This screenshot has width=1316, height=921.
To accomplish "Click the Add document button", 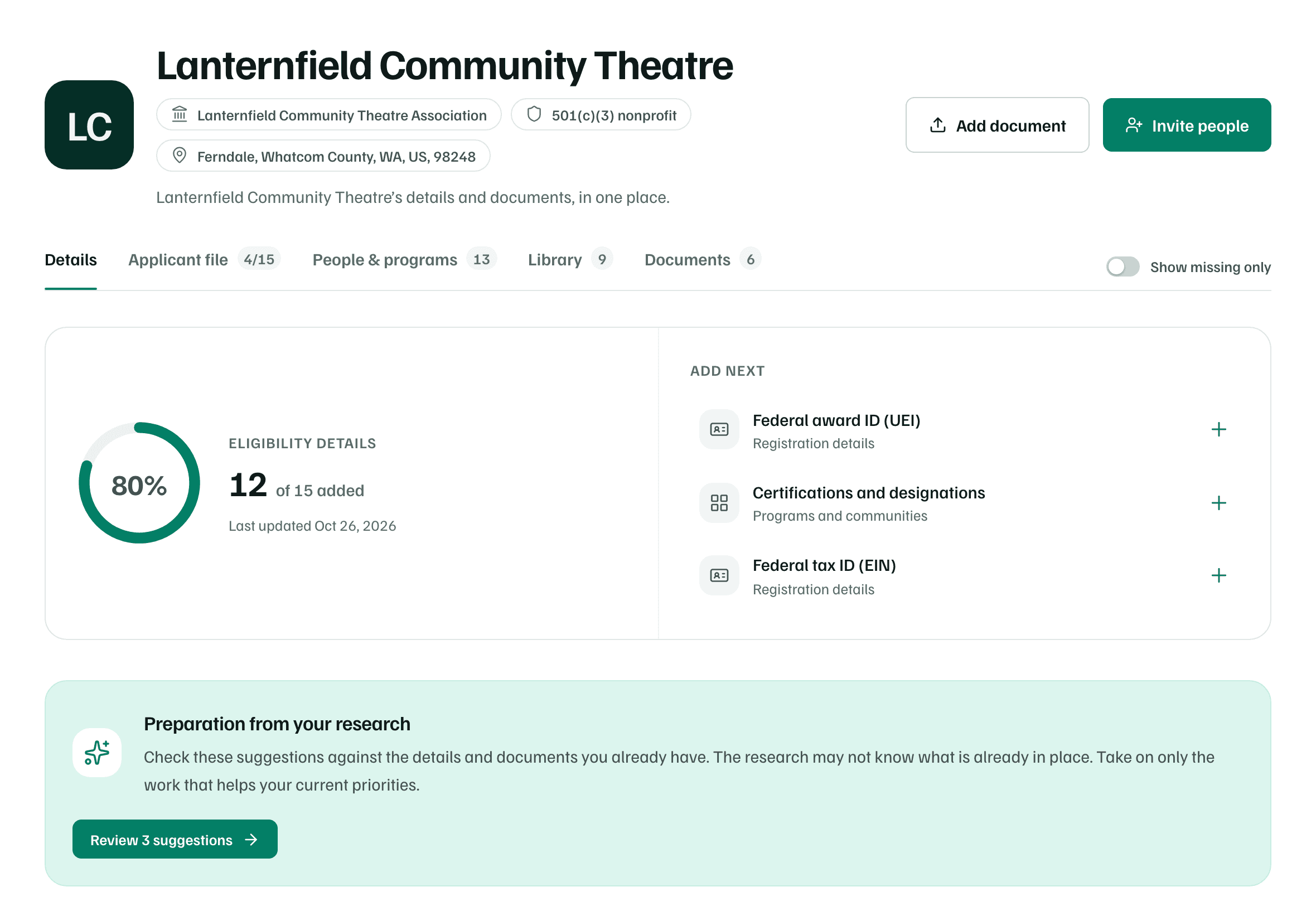I will [996, 125].
